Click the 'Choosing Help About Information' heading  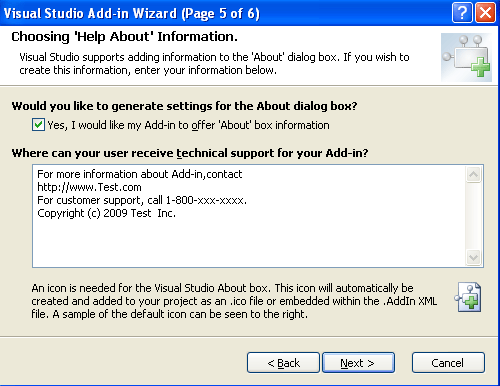124,37
